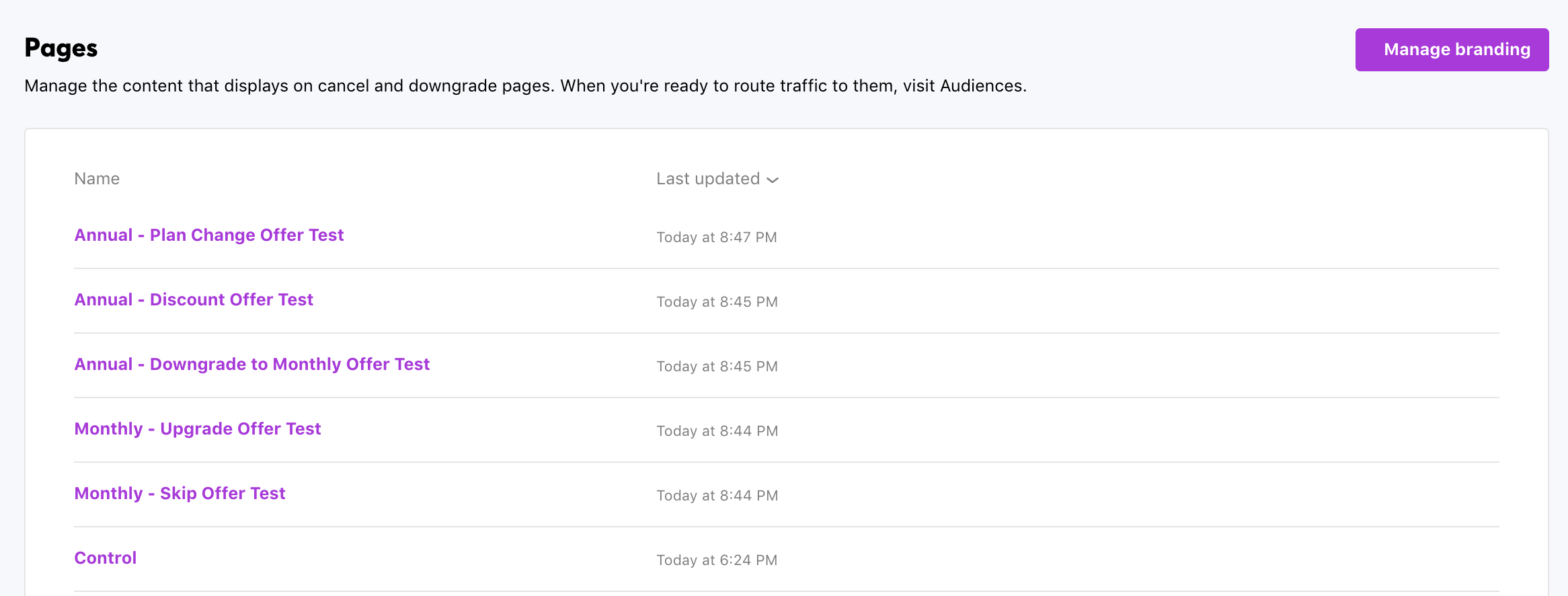Click the sort chevron beside Last updated
This screenshot has width=1568, height=596.
tap(773, 180)
